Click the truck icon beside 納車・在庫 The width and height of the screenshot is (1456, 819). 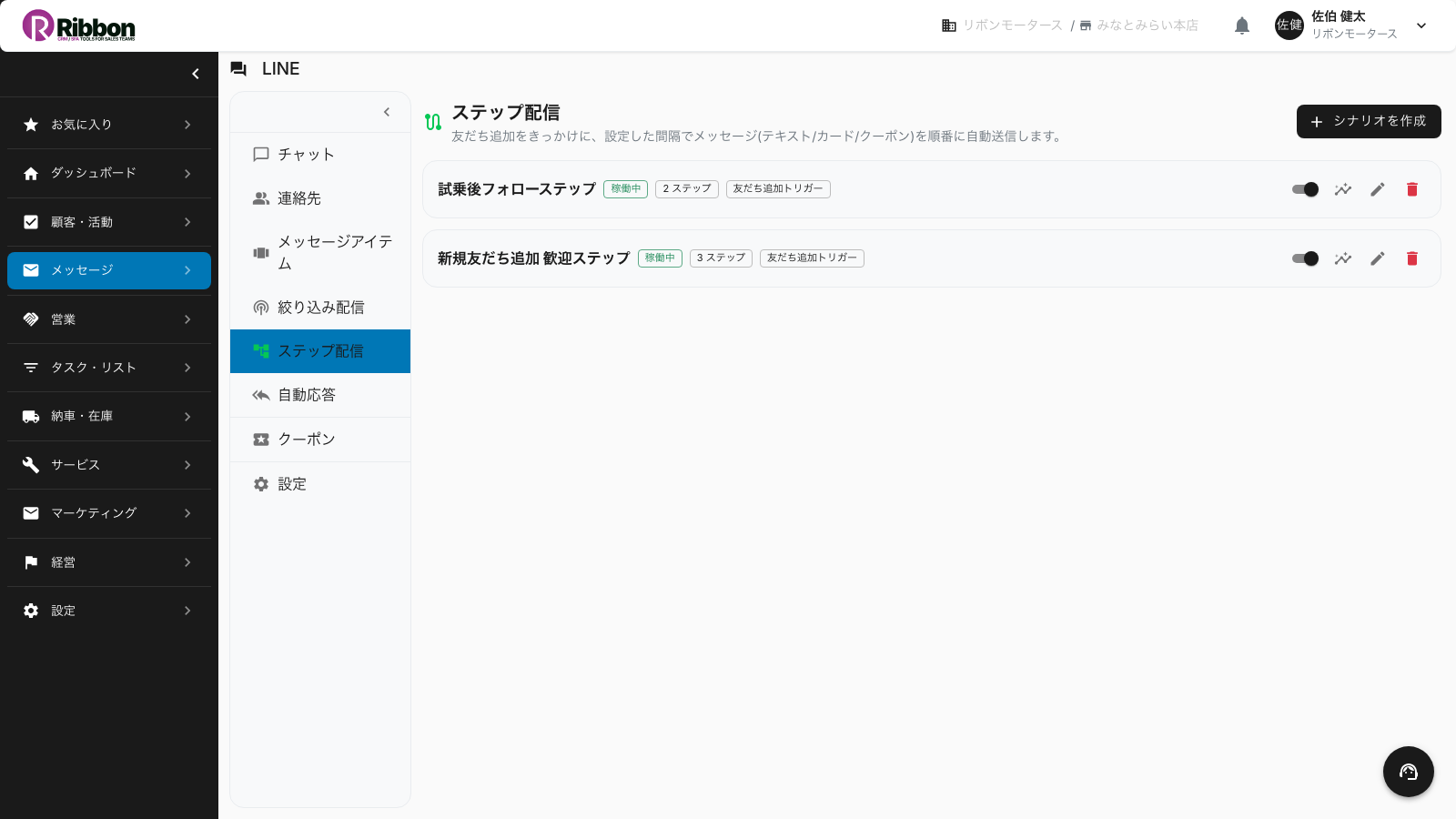(x=31, y=416)
